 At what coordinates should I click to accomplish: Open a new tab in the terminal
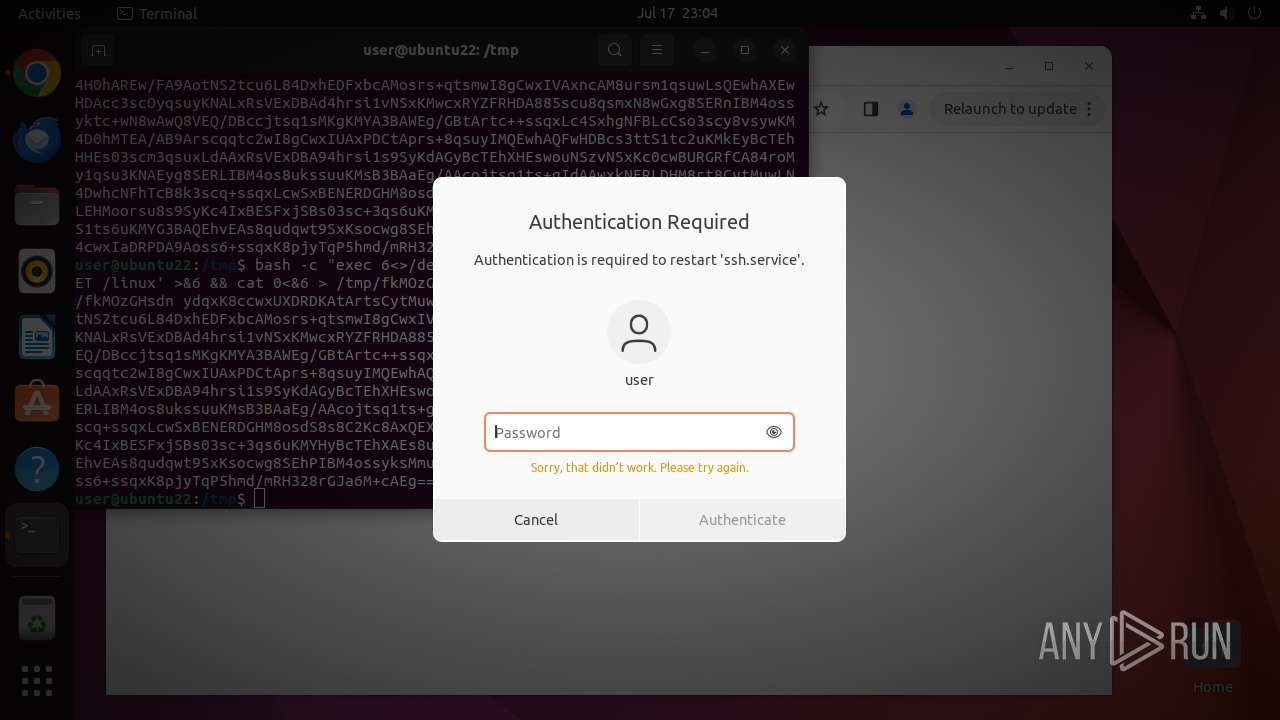pyautogui.click(x=97, y=50)
